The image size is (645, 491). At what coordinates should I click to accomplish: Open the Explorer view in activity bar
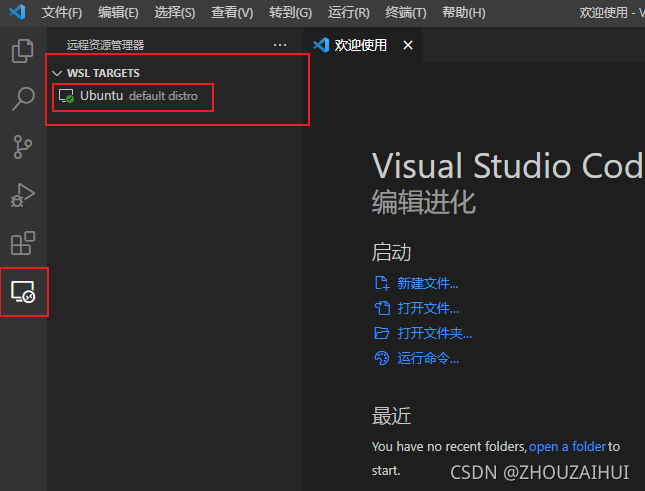point(23,51)
